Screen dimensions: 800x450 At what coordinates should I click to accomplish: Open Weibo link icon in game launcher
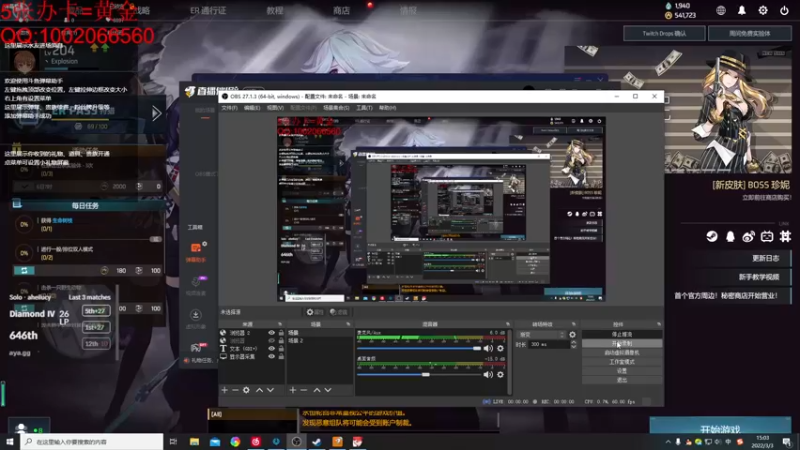(x=748, y=236)
